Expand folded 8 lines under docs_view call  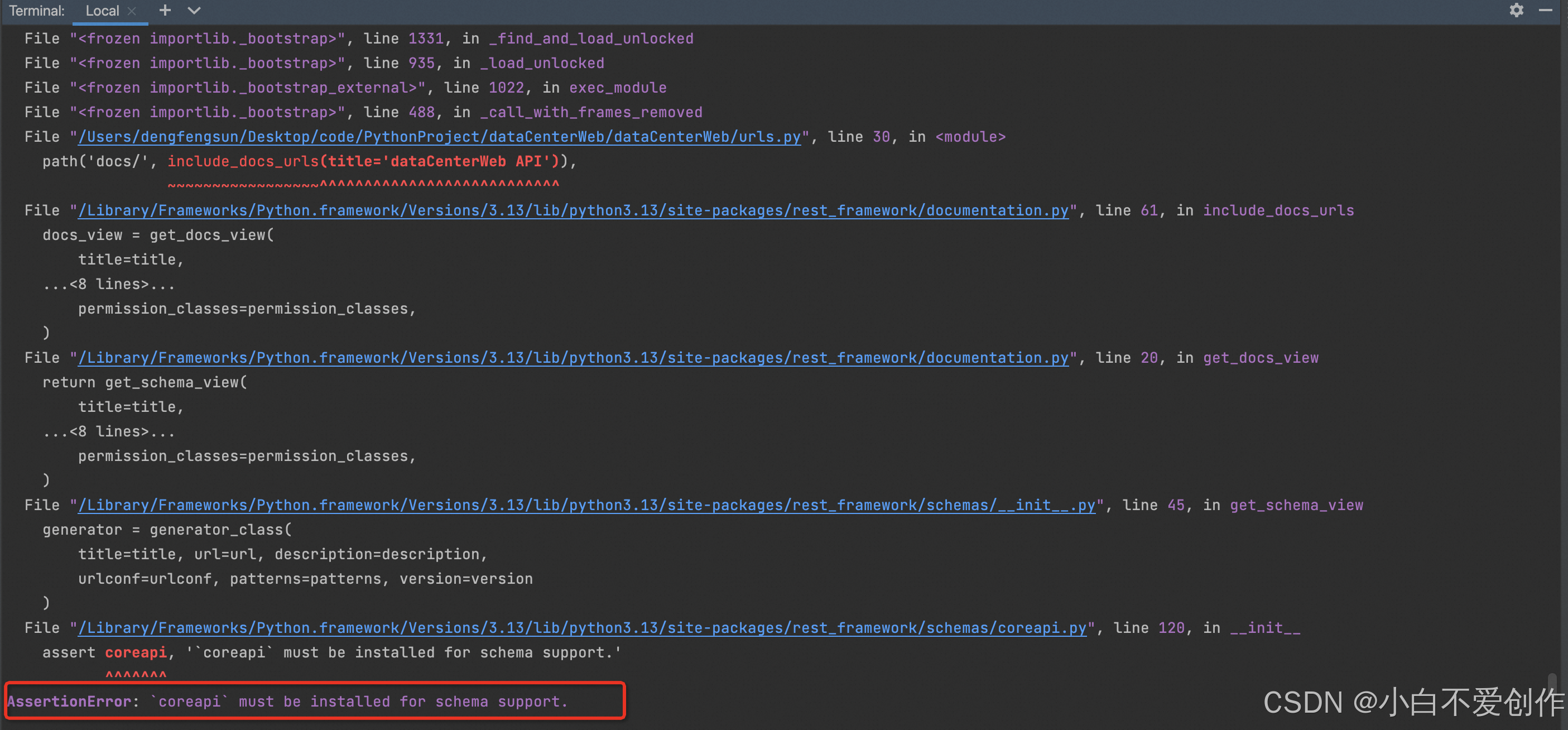pos(109,284)
